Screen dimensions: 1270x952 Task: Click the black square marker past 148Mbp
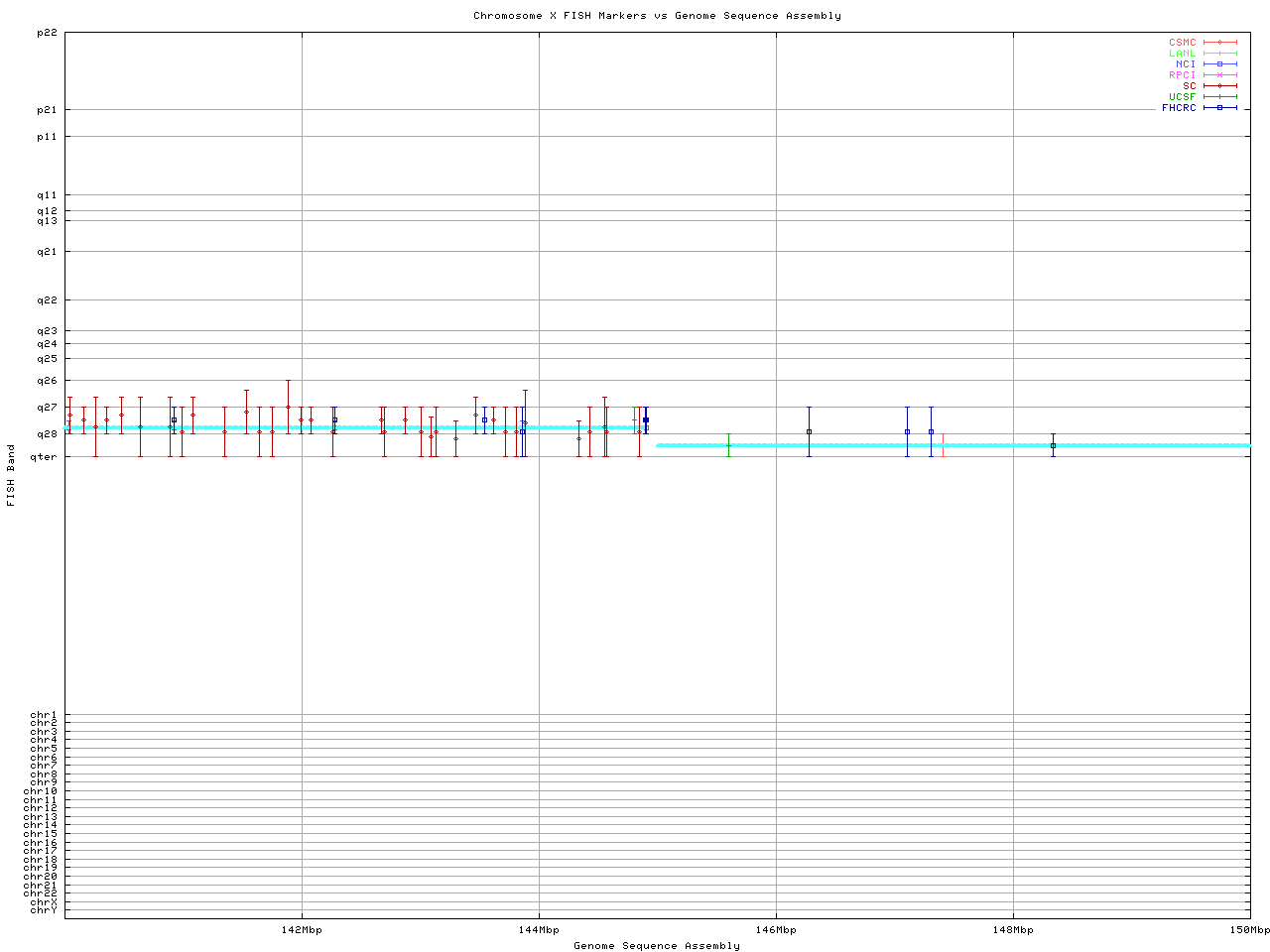pyautogui.click(x=1053, y=445)
